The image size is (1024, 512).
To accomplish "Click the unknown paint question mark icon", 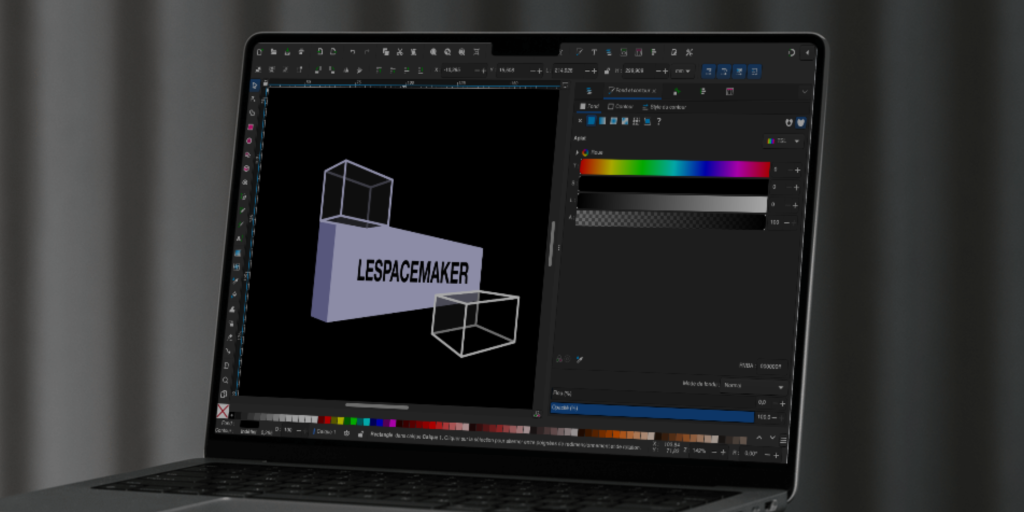I will [659, 122].
